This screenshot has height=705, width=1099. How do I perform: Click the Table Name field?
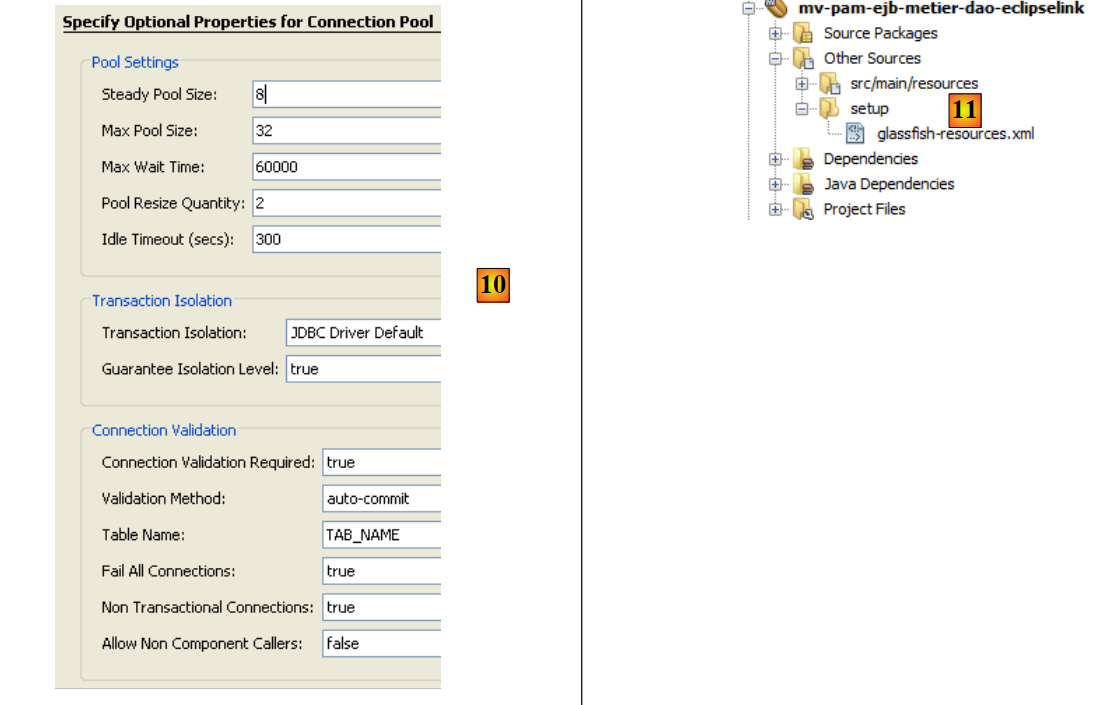381,535
